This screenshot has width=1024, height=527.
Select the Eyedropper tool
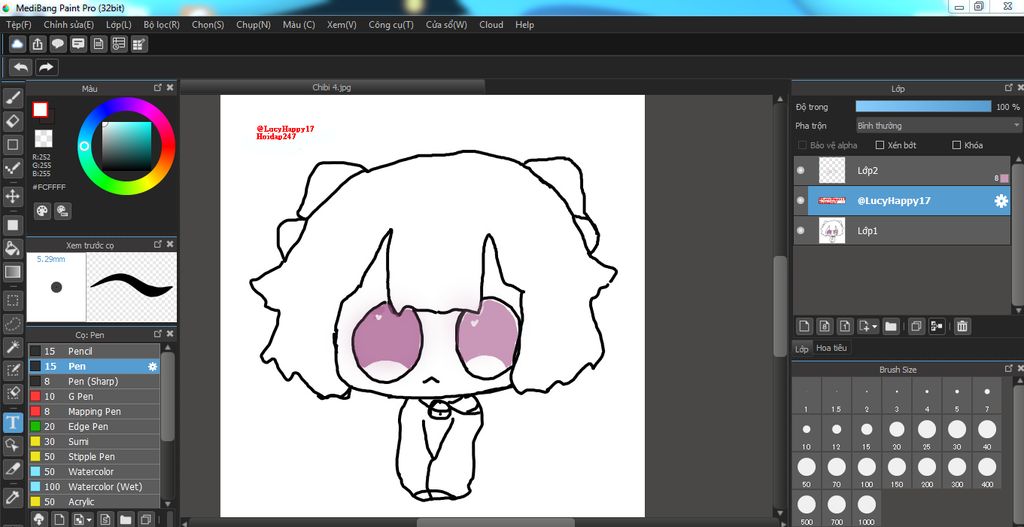click(12, 496)
